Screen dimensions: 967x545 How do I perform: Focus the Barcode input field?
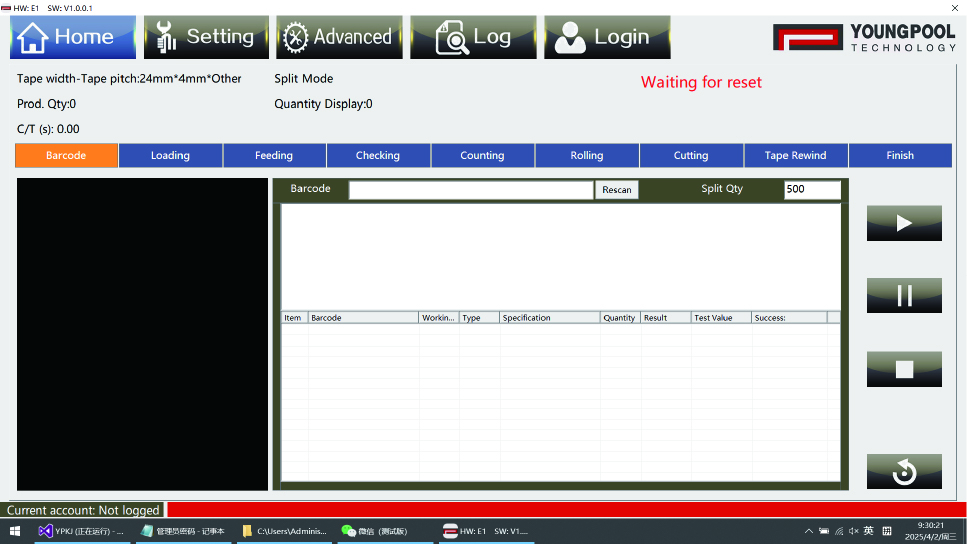coord(470,190)
